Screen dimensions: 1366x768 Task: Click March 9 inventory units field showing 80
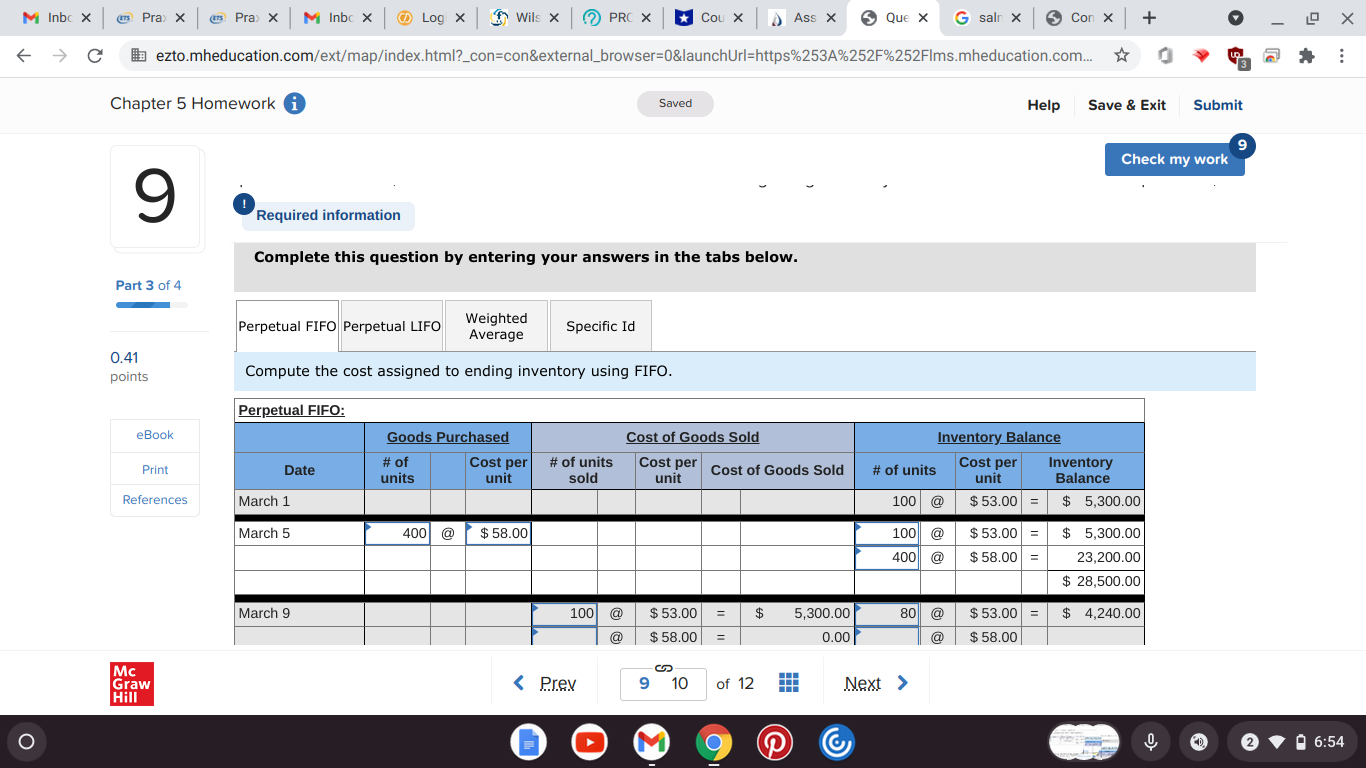tap(887, 614)
